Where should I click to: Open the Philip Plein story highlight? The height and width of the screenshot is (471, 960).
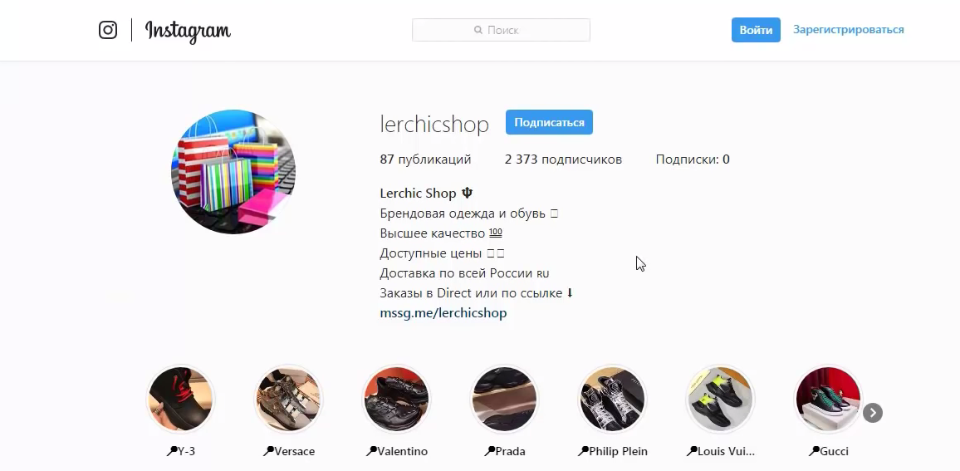point(612,399)
